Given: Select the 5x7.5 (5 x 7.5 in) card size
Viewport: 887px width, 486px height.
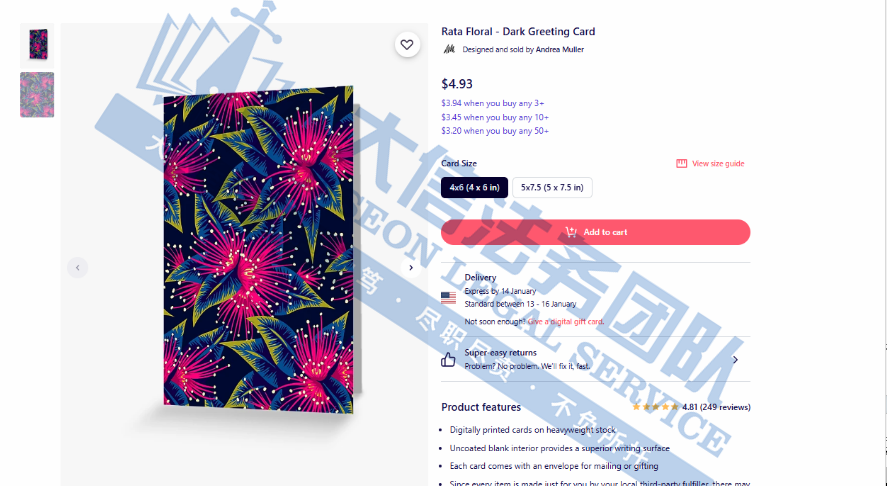Looking at the screenshot, I should pos(552,187).
